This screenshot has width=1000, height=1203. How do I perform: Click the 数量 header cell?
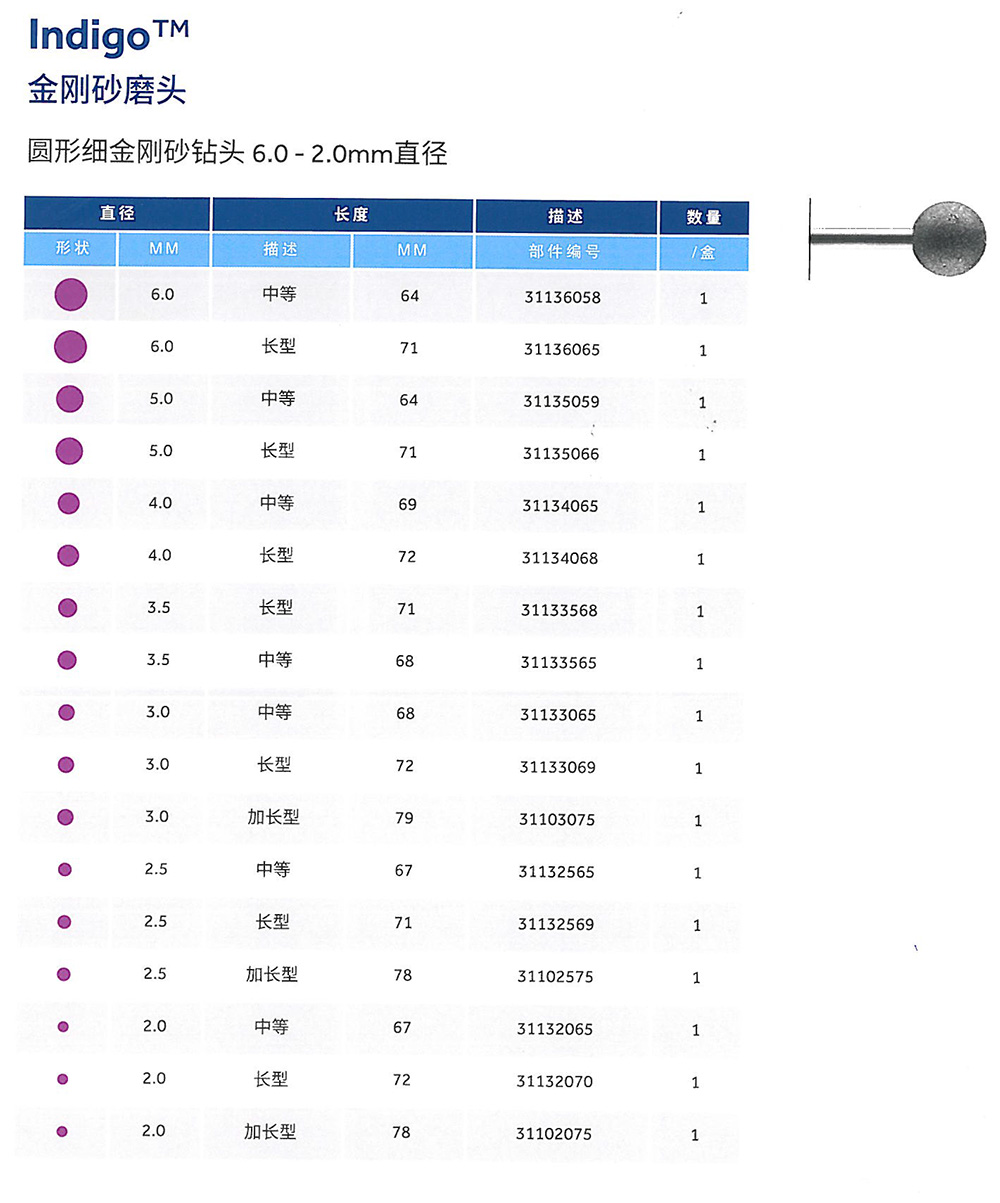point(704,216)
